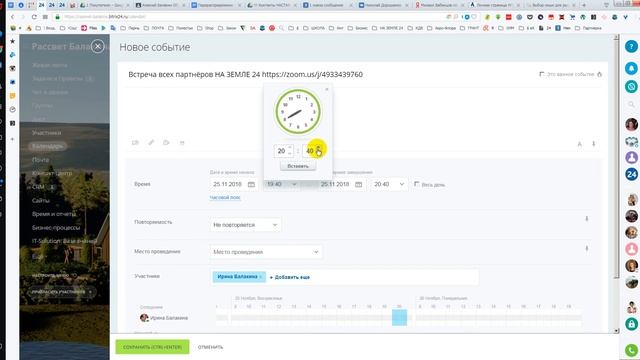Click 'Вставить' button in time picker
Image resolution: width=640 pixels, height=360 pixels.
click(298, 166)
